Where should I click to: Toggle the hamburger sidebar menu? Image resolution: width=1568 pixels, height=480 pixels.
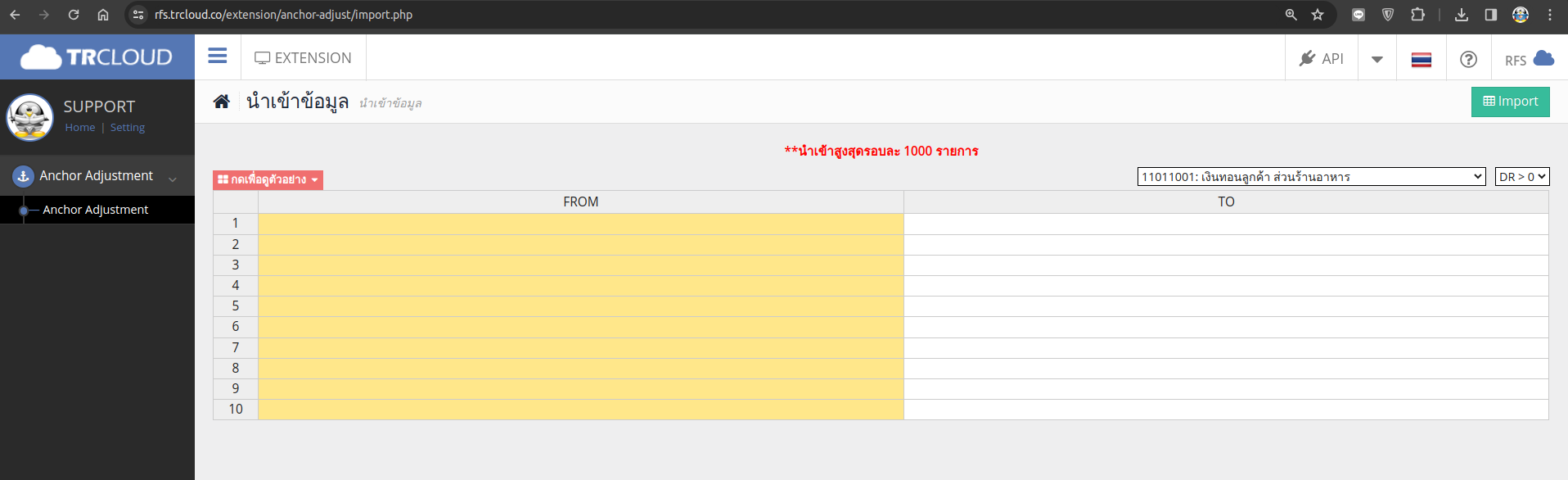tap(217, 56)
